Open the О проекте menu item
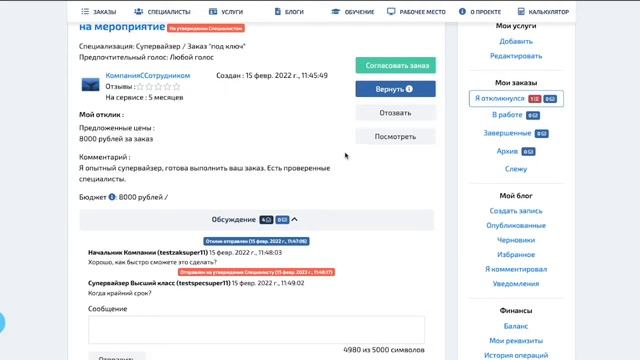This screenshot has height=360, width=640. pyautogui.click(x=480, y=12)
